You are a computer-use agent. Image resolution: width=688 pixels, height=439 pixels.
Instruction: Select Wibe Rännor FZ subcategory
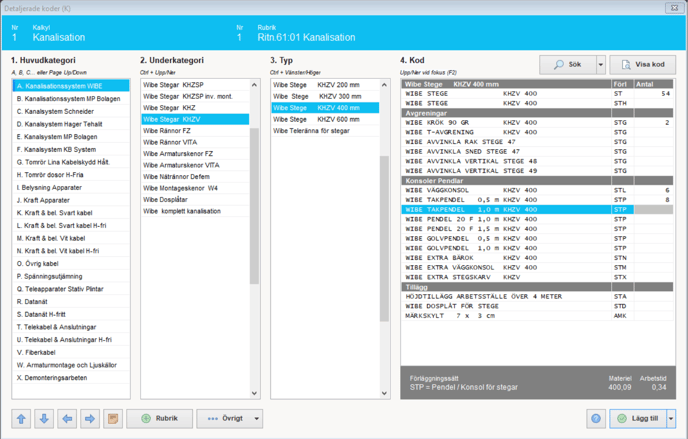point(195,131)
